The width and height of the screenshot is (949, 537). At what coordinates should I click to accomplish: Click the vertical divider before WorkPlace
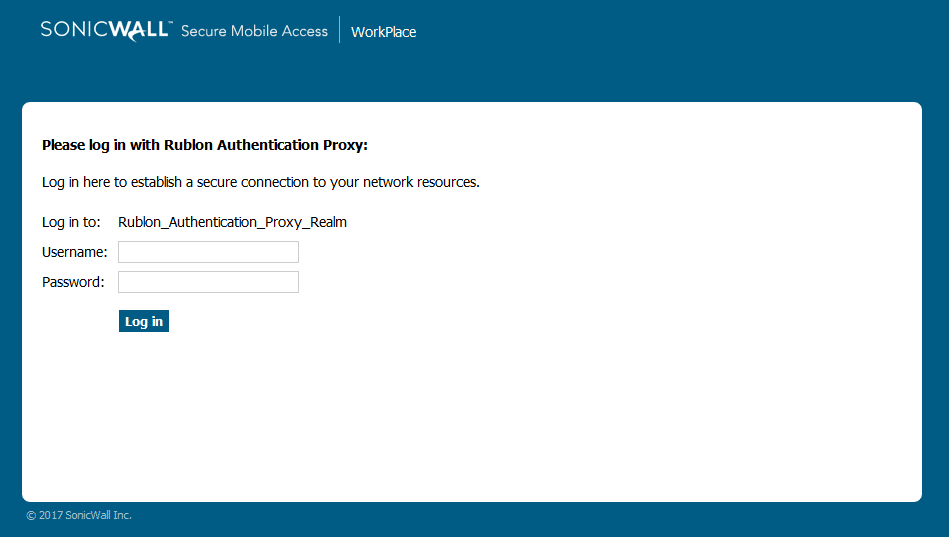tap(340, 30)
